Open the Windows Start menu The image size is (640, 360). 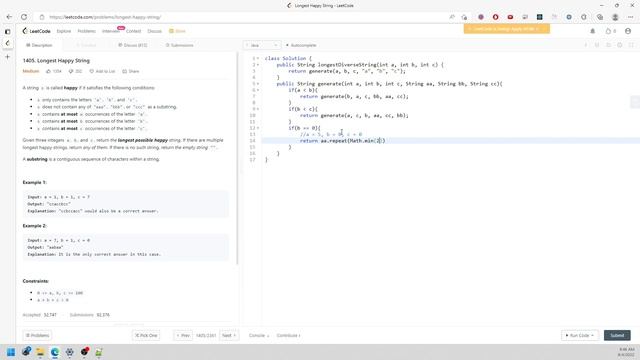(11, 352)
